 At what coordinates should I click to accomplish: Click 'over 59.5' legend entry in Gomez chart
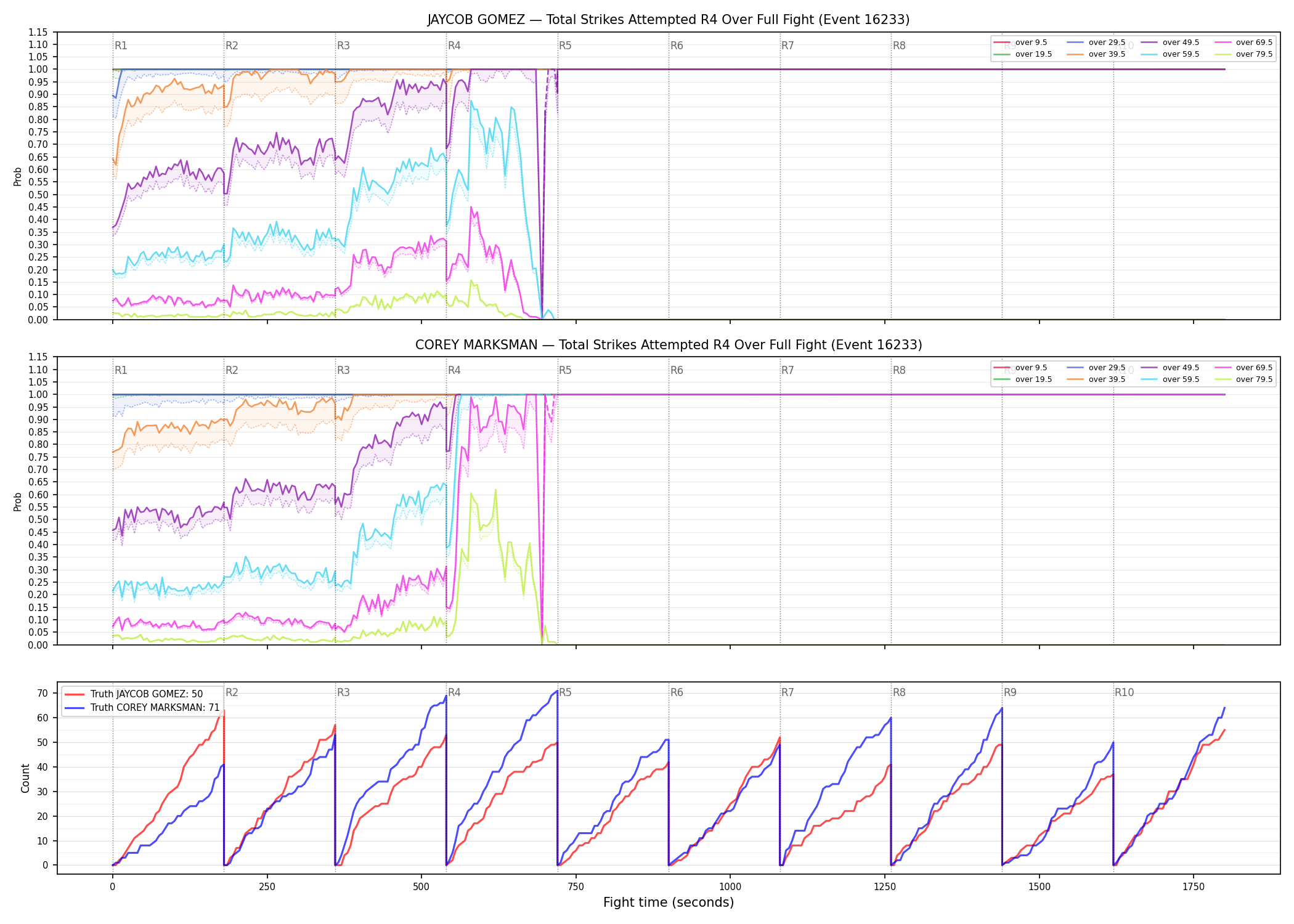tap(1170, 54)
